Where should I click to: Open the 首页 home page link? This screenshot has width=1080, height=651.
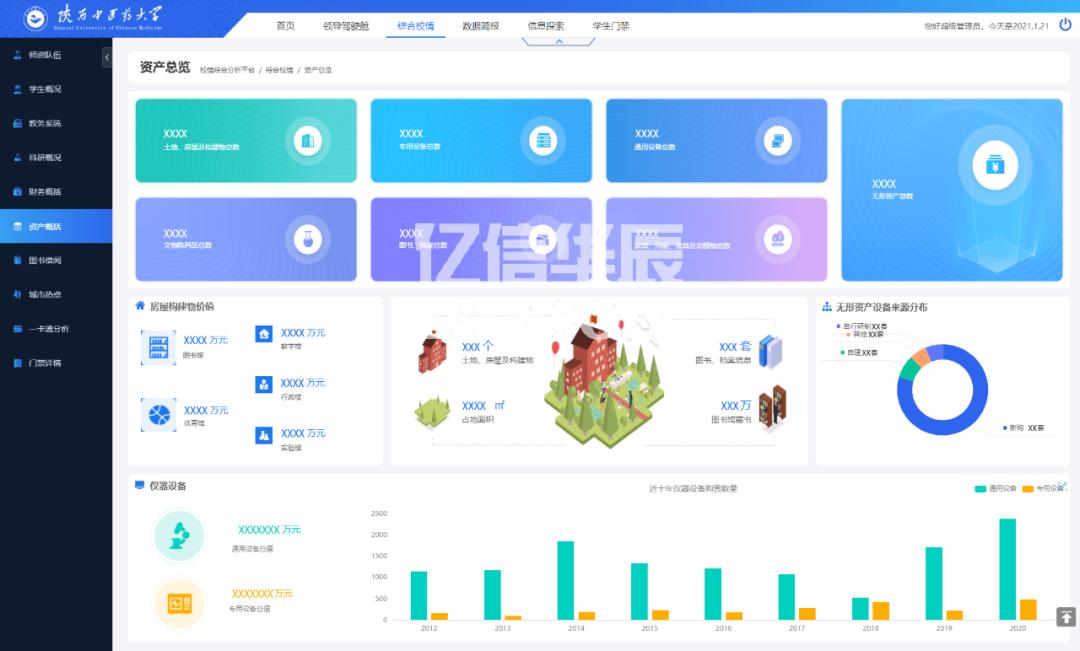click(286, 24)
